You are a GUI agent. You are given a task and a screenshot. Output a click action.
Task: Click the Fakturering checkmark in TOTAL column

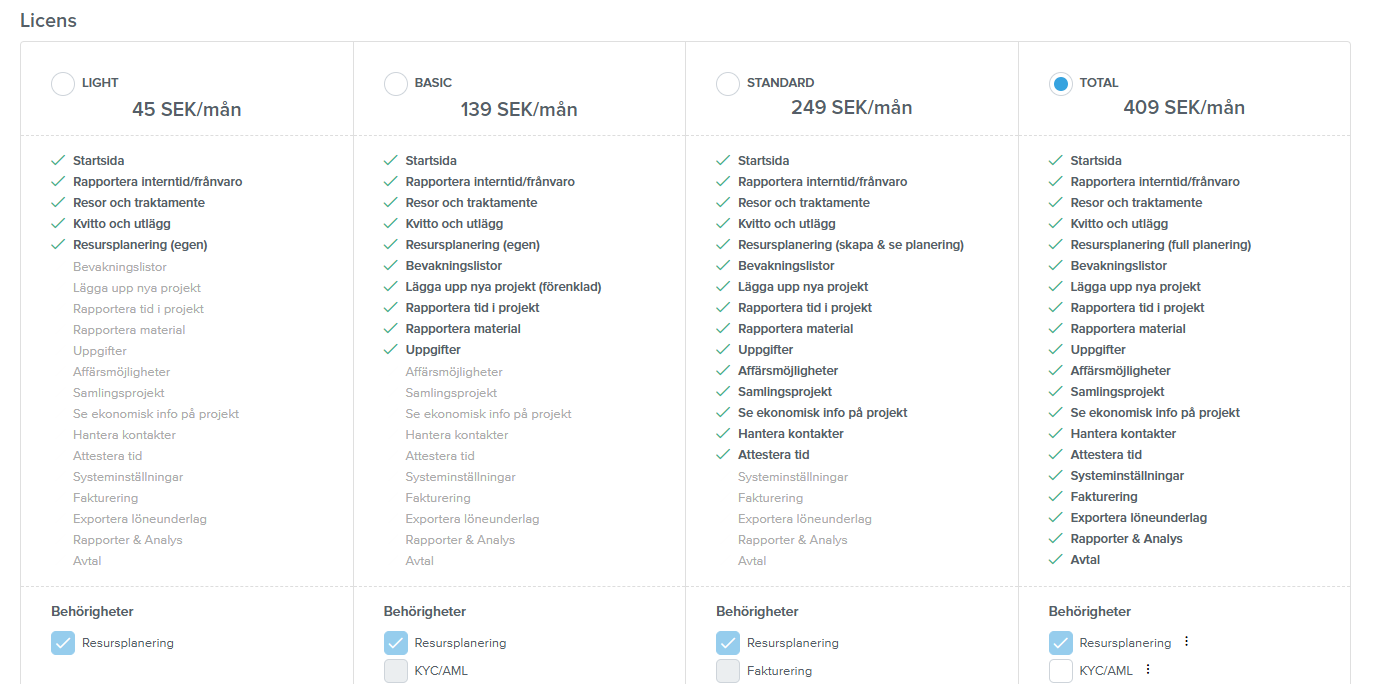(1056, 497)
